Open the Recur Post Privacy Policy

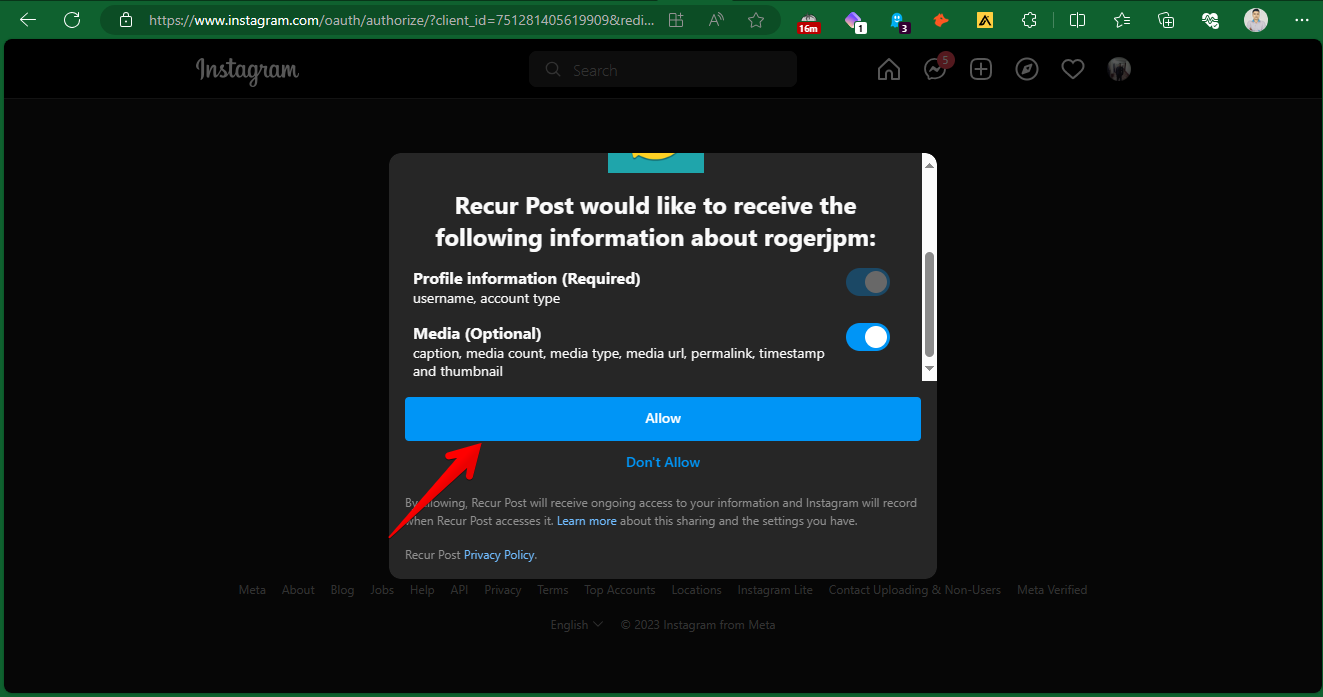click(x=499, y=555)
